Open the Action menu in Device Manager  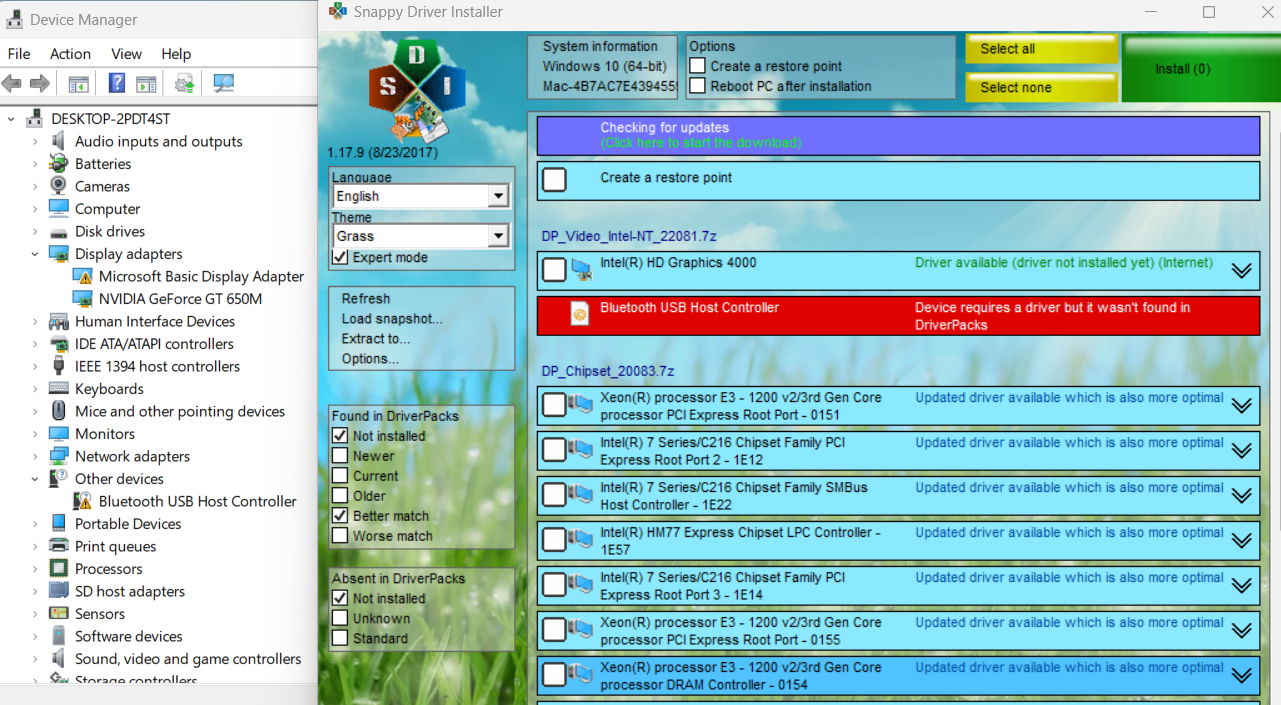point(70,54)
